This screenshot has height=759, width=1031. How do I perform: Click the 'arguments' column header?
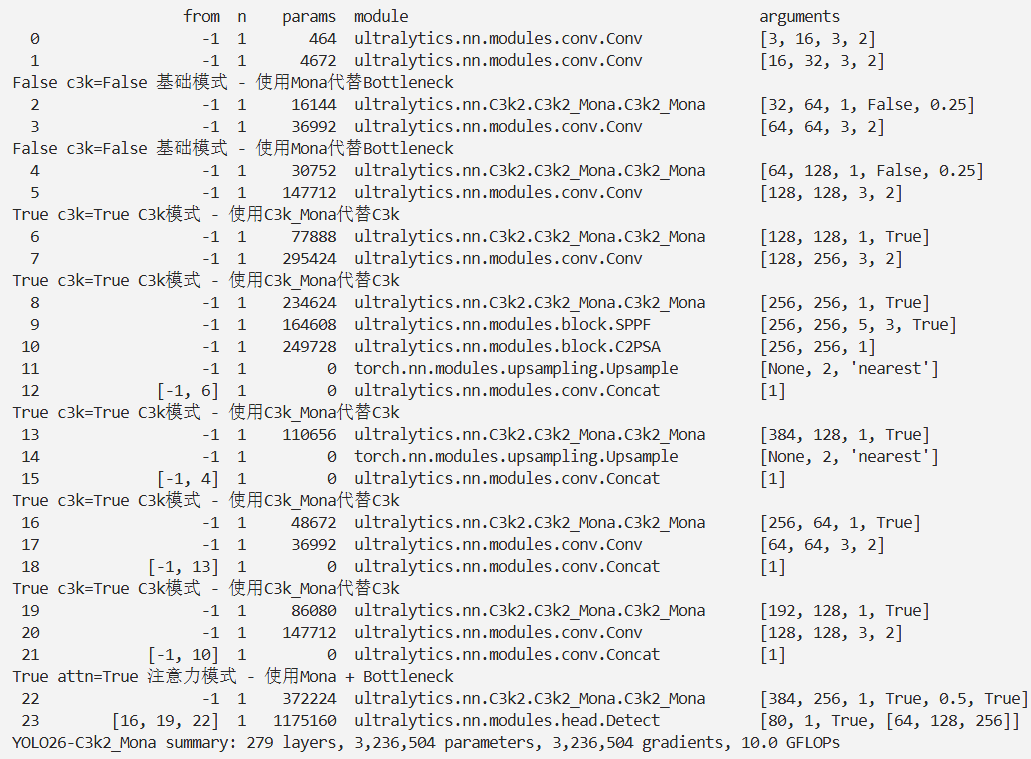799,17
